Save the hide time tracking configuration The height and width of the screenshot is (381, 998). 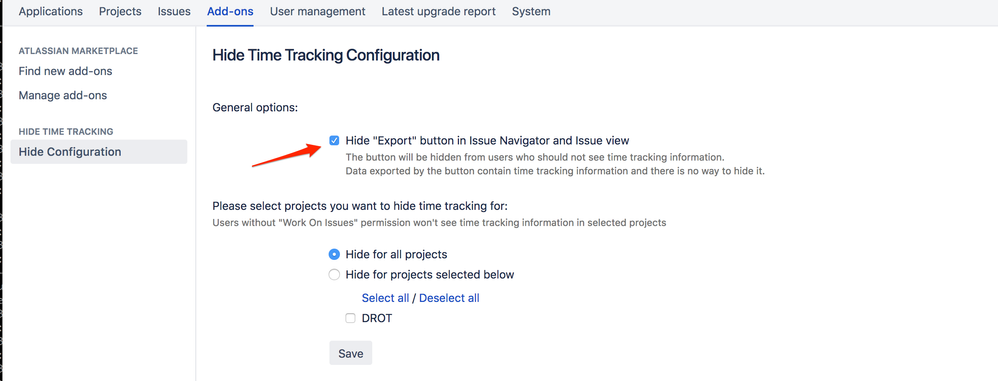351,353
